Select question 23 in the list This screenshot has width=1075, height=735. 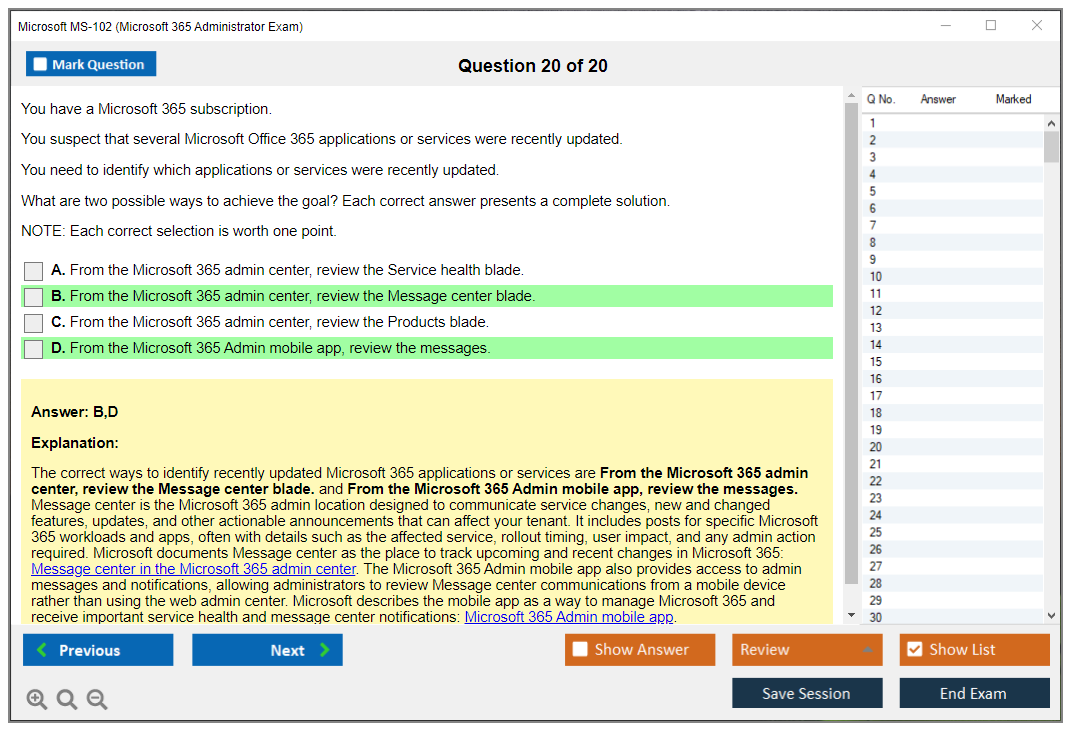[x=953, y=498]
